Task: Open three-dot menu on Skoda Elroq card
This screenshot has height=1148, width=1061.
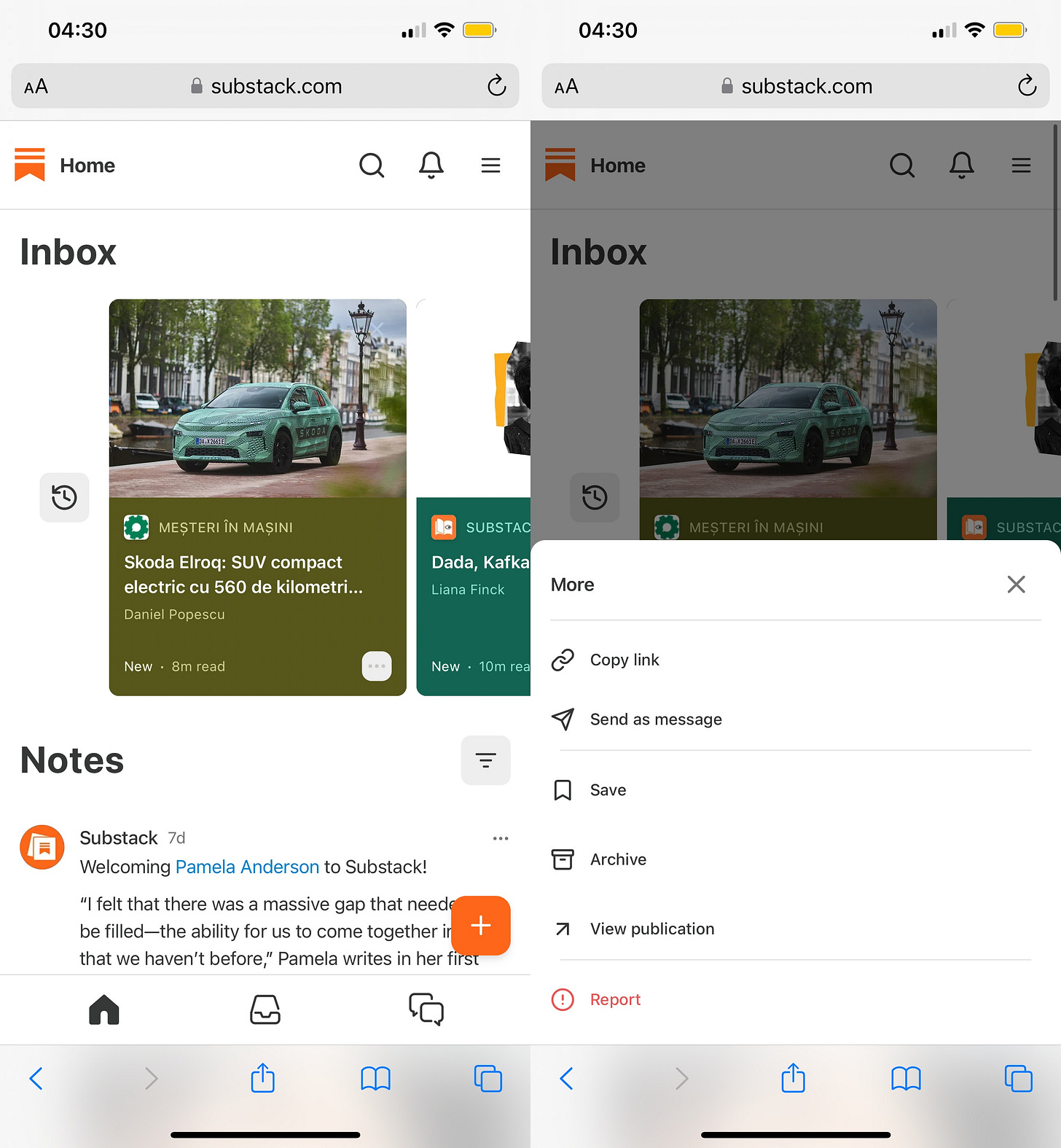Action: [377, 666]
